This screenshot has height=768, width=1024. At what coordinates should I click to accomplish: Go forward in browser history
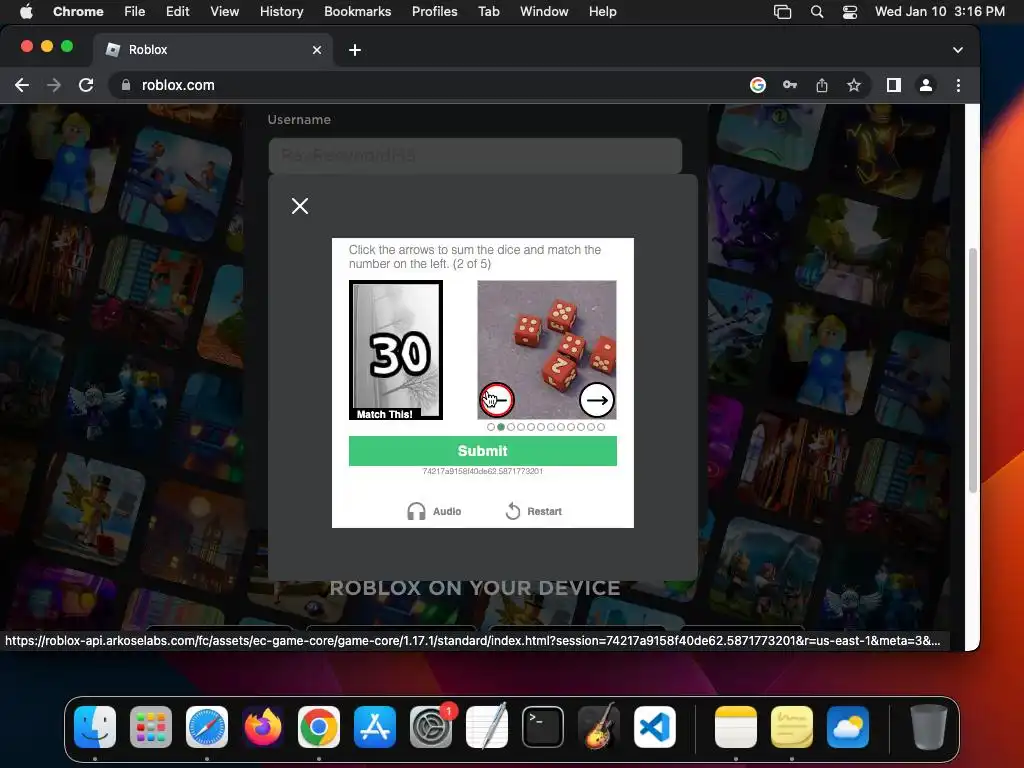coord(54,85)
